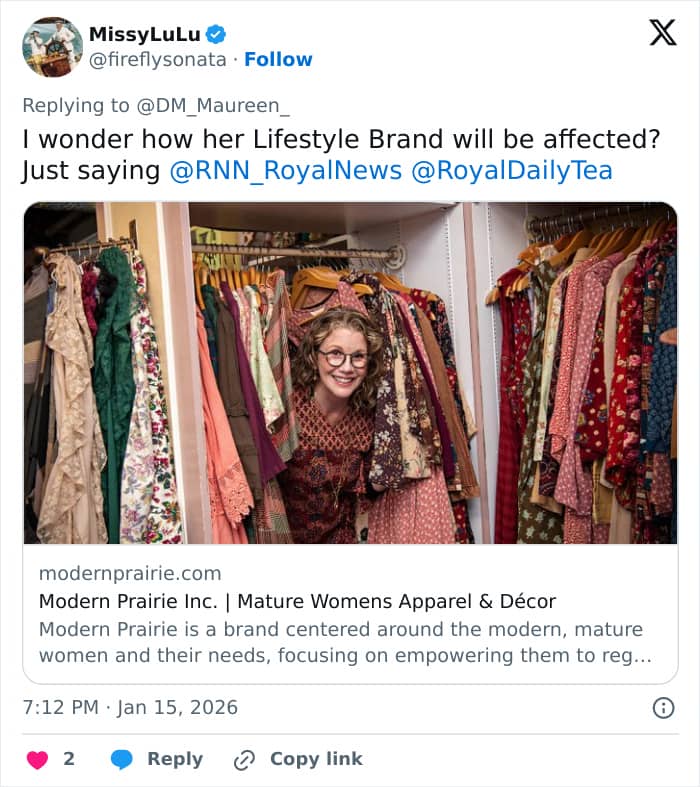Viewport: 700px width, 787px height.
Task: Click the Copy link text
Action: [x=316, y=760]
